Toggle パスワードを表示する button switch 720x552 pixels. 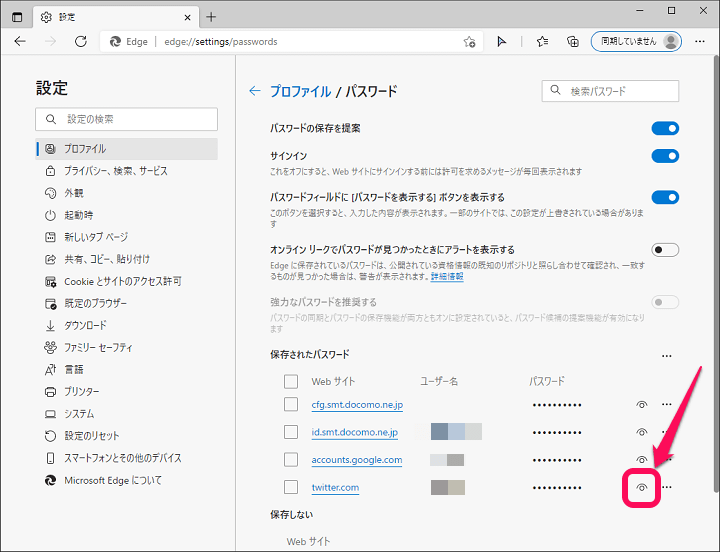click(665, 197)
